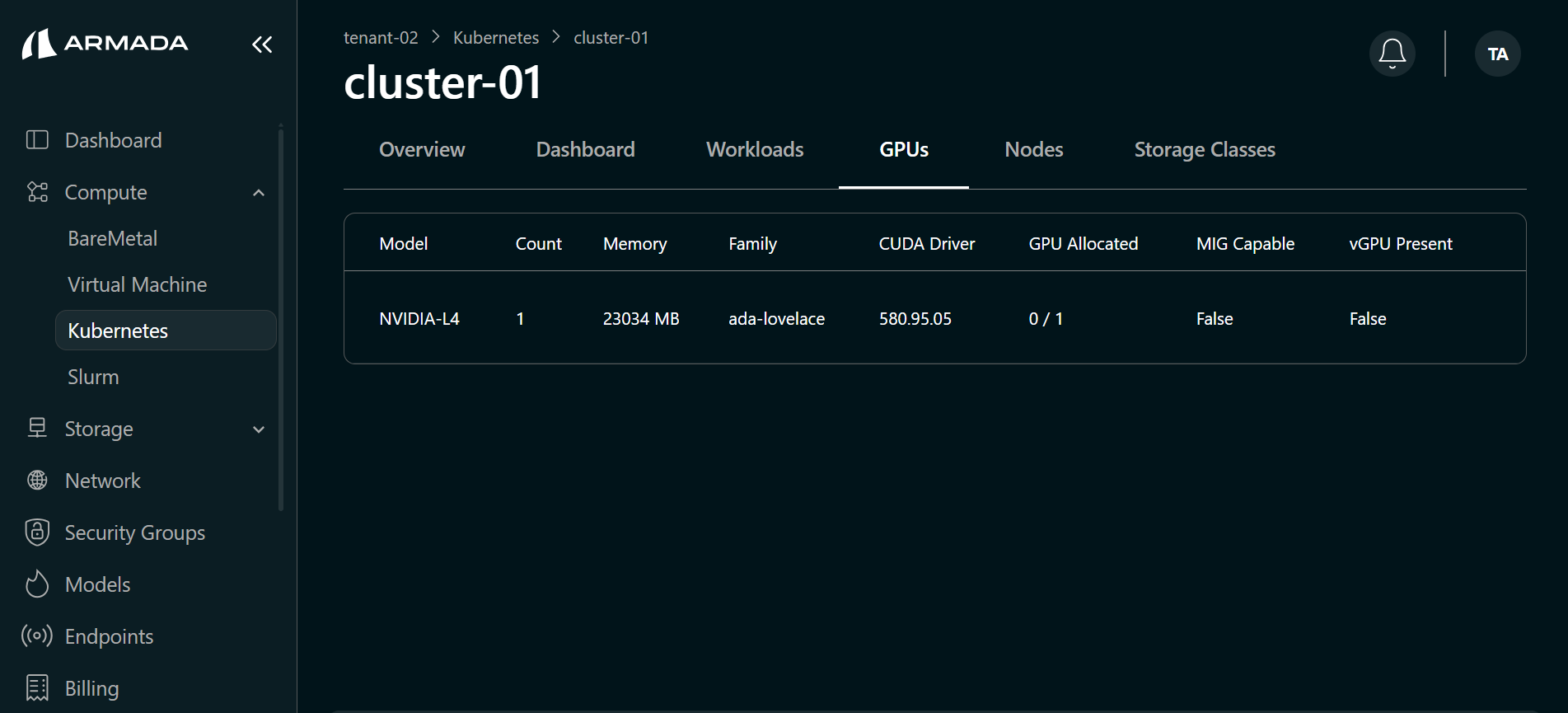Click the Storage section icon
The height and width of the screenshot is (713, 1568).
(x=37, y=428)
